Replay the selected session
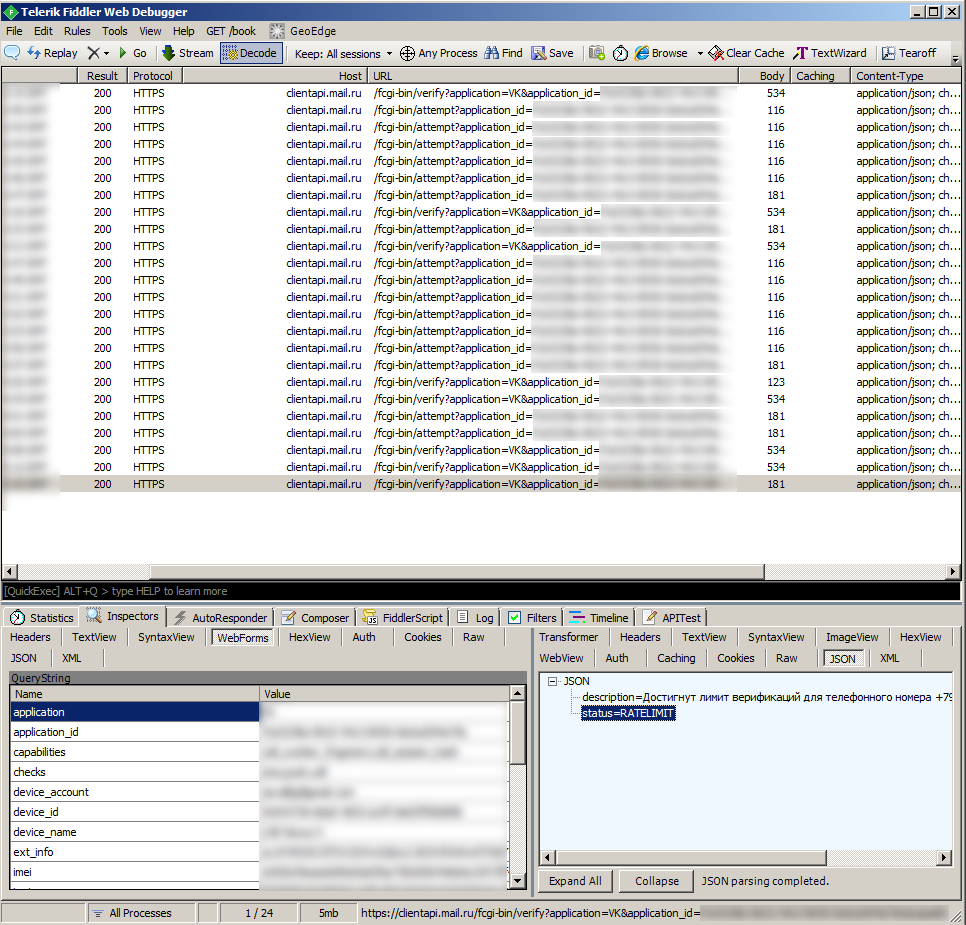The image size is (966, 925). point(52,53)
